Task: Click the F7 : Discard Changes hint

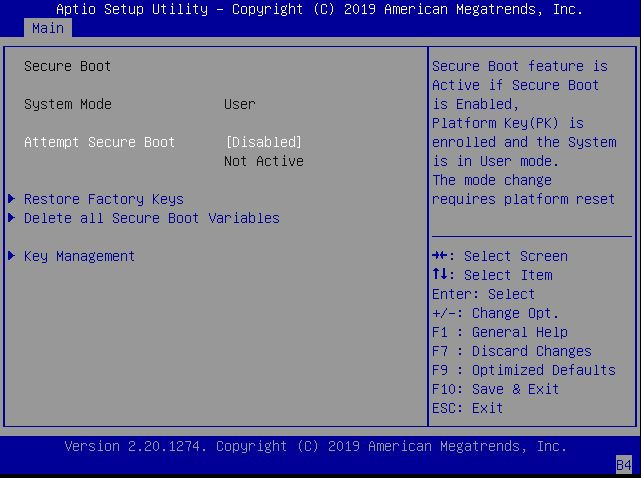Action: pyautogui.click(x=512, y=351)
